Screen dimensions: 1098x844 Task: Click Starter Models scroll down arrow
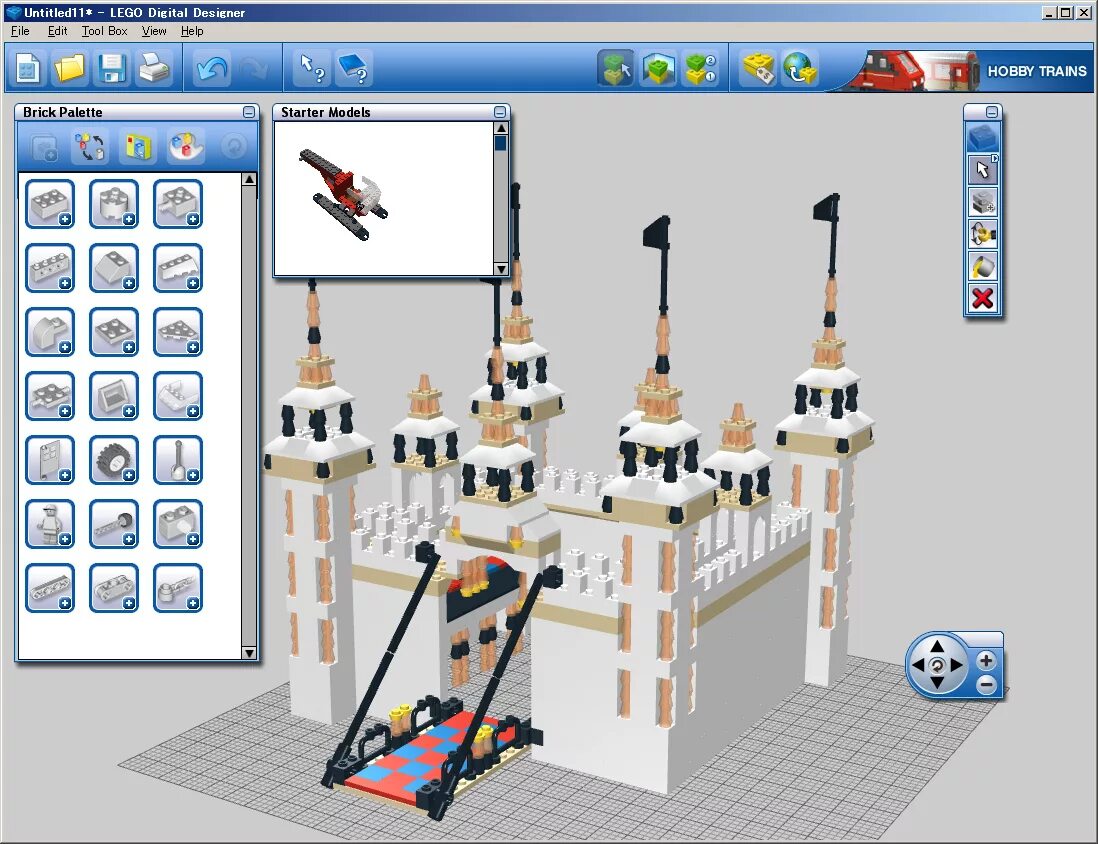501,269
